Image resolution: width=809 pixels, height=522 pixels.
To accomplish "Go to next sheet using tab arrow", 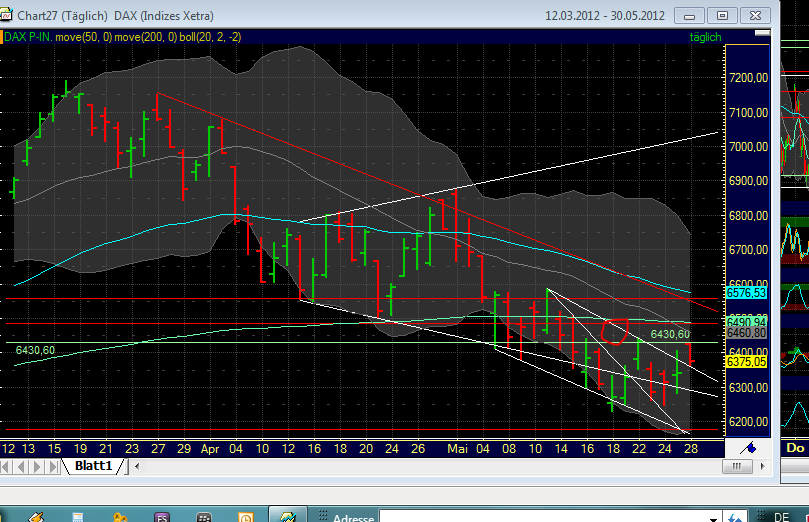I will [x=37, y=467].
